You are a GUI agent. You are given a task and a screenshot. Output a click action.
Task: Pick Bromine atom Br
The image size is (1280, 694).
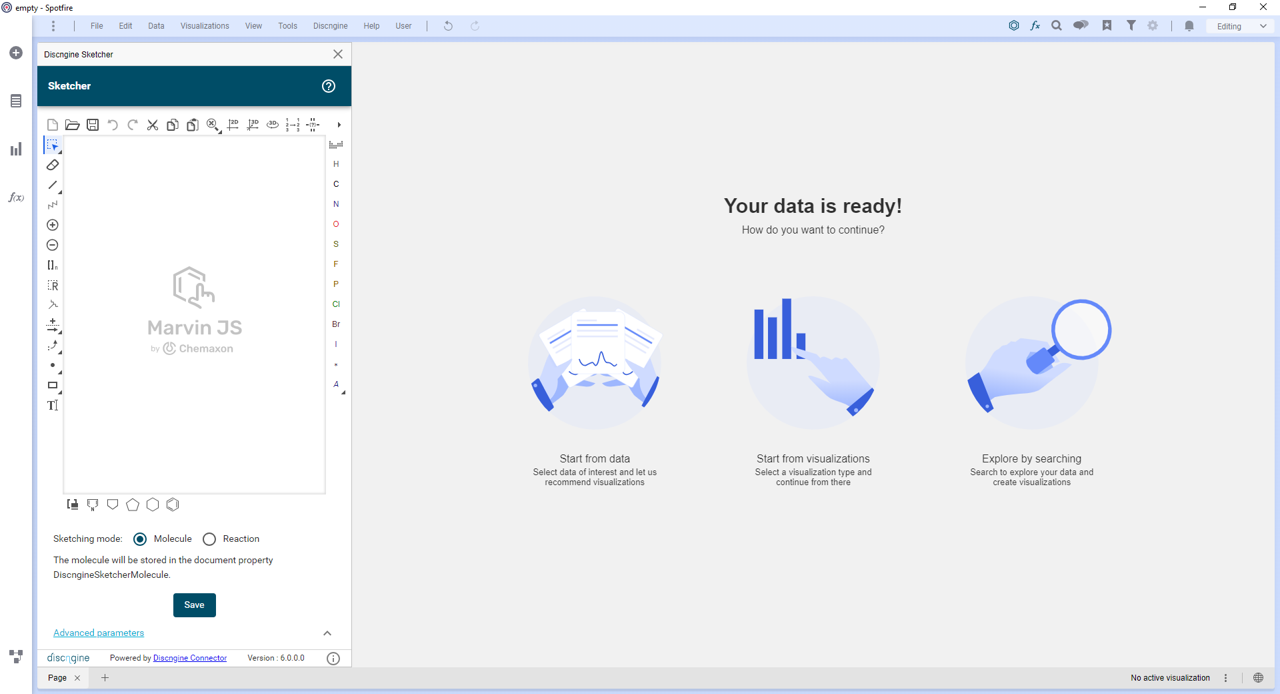coord(336,324)
